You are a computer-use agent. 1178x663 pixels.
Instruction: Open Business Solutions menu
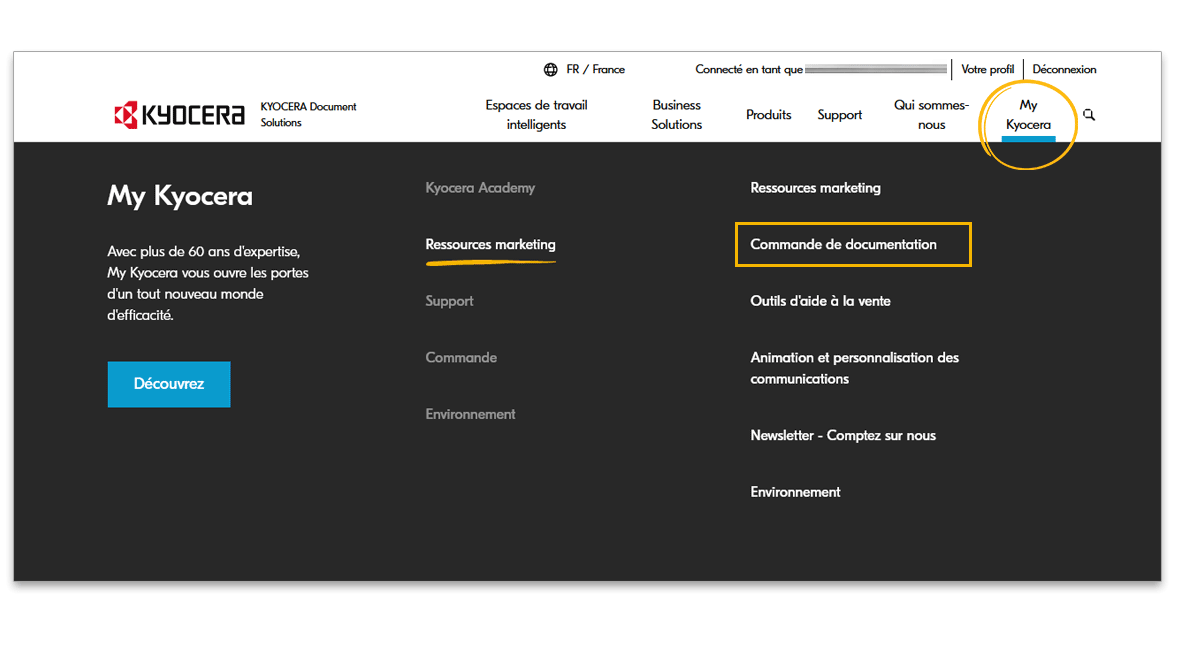coord(676,115)
